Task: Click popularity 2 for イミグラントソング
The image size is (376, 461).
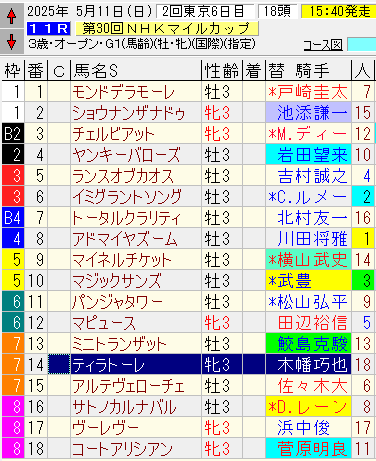Action: tap(363, 197)
